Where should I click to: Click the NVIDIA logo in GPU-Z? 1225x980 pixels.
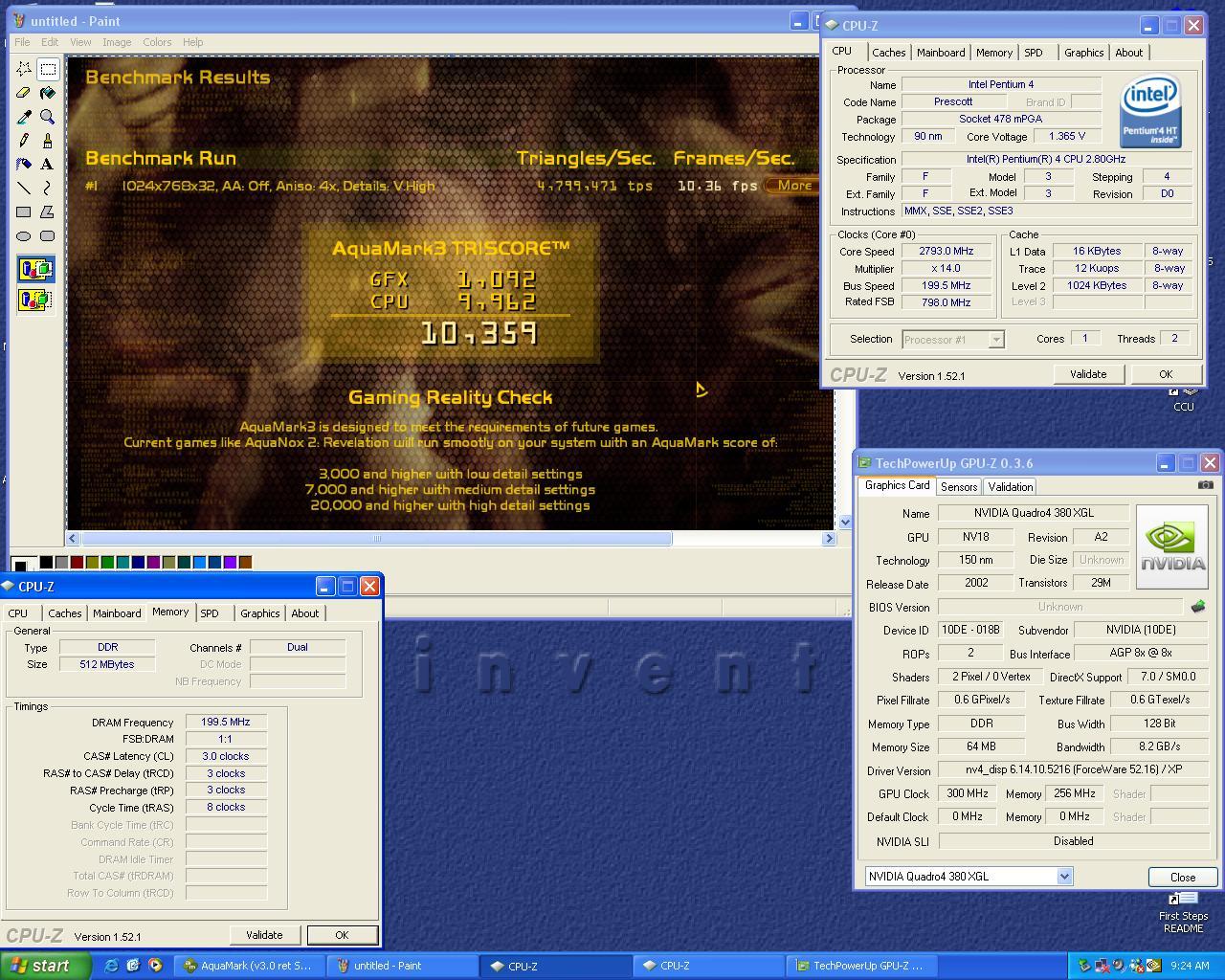pos(1173,546)
